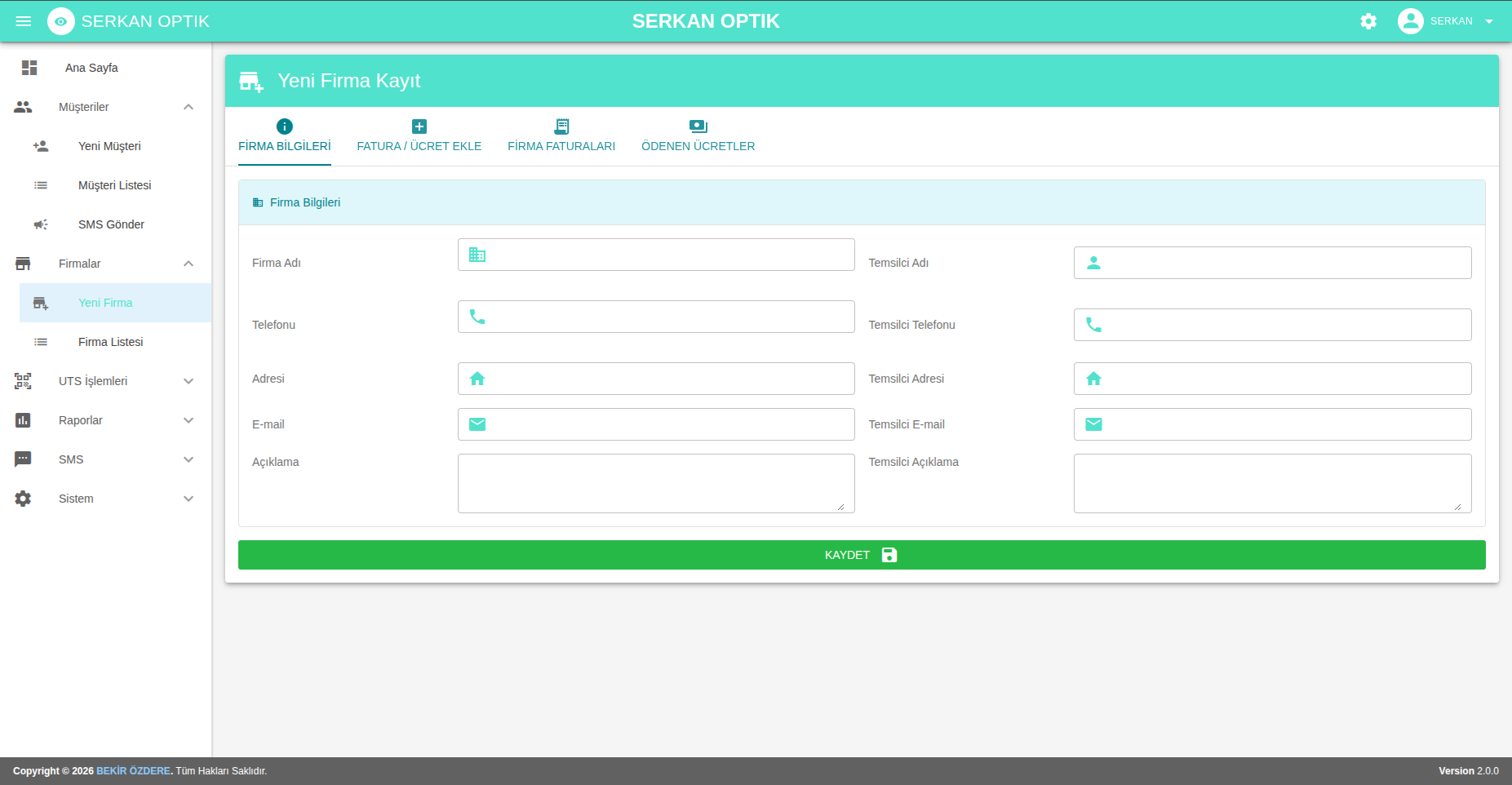Viewport: 1512px width, 785px height.
Task: Click the money icon above ÖDENEN ÜCRETLER
Action: (x=698, y=126)
